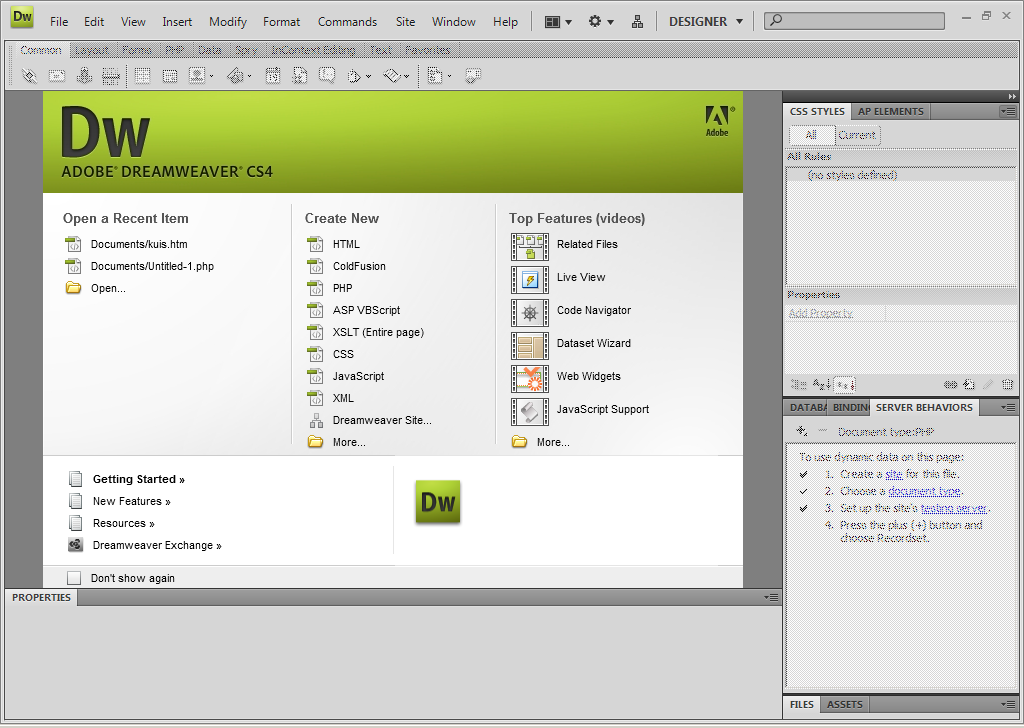This screenshot has height=728, width=1024.
Task: Expand the Extend Dreamweaver gear dropdown
Action: click(600, 21)
